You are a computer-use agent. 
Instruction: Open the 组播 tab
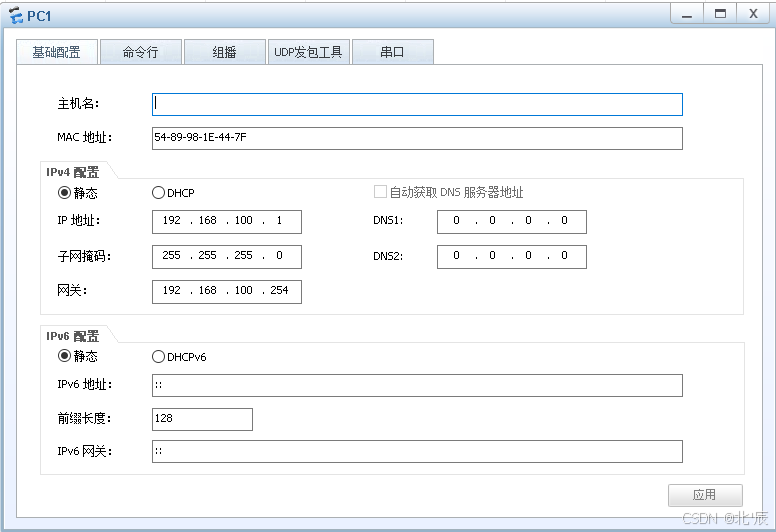pyautogui.click(x=225, y=52)
